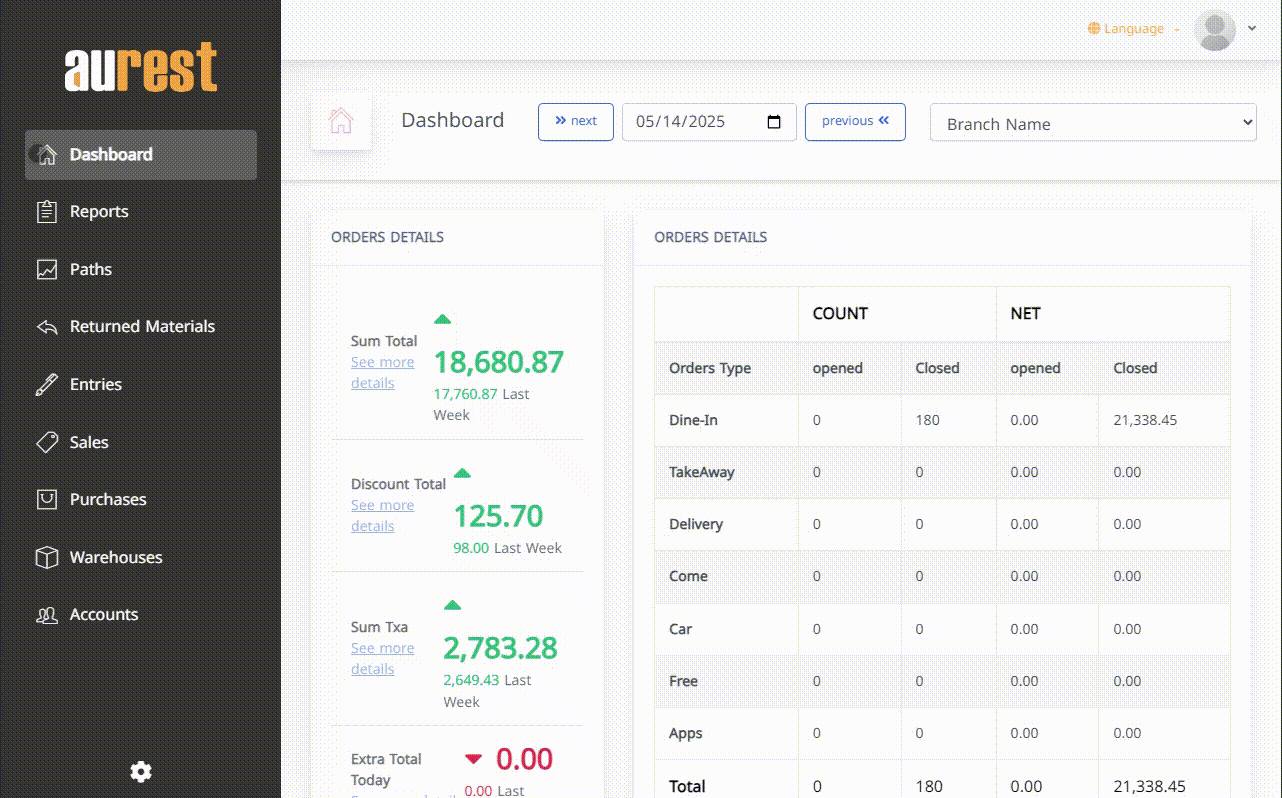The height and width of the screenshot is (798, 1282).
Task: Click the Paths chart icon
Action: tap(46, 269)
